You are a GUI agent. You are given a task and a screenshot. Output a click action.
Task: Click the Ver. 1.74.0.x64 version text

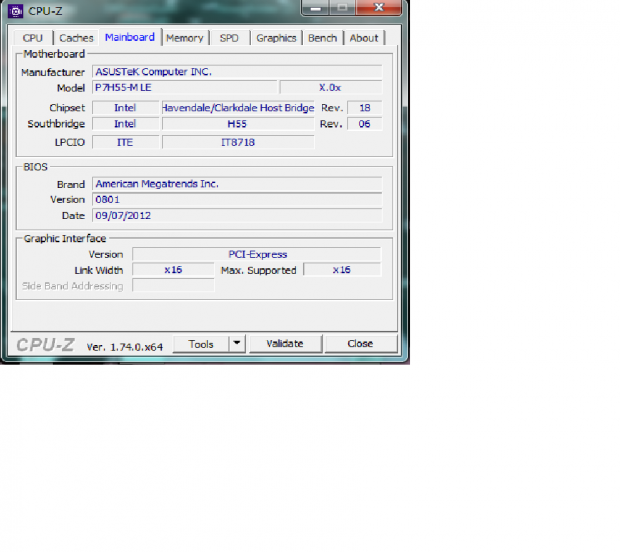coord(125,347)
